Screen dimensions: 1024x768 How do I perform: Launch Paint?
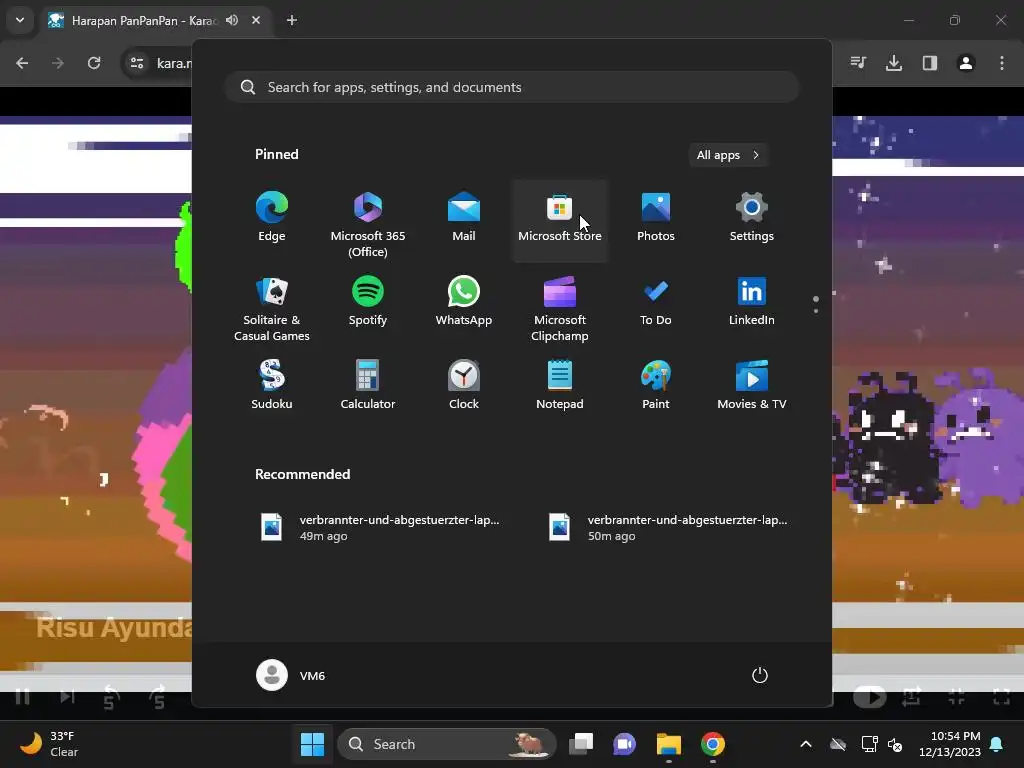656,387
